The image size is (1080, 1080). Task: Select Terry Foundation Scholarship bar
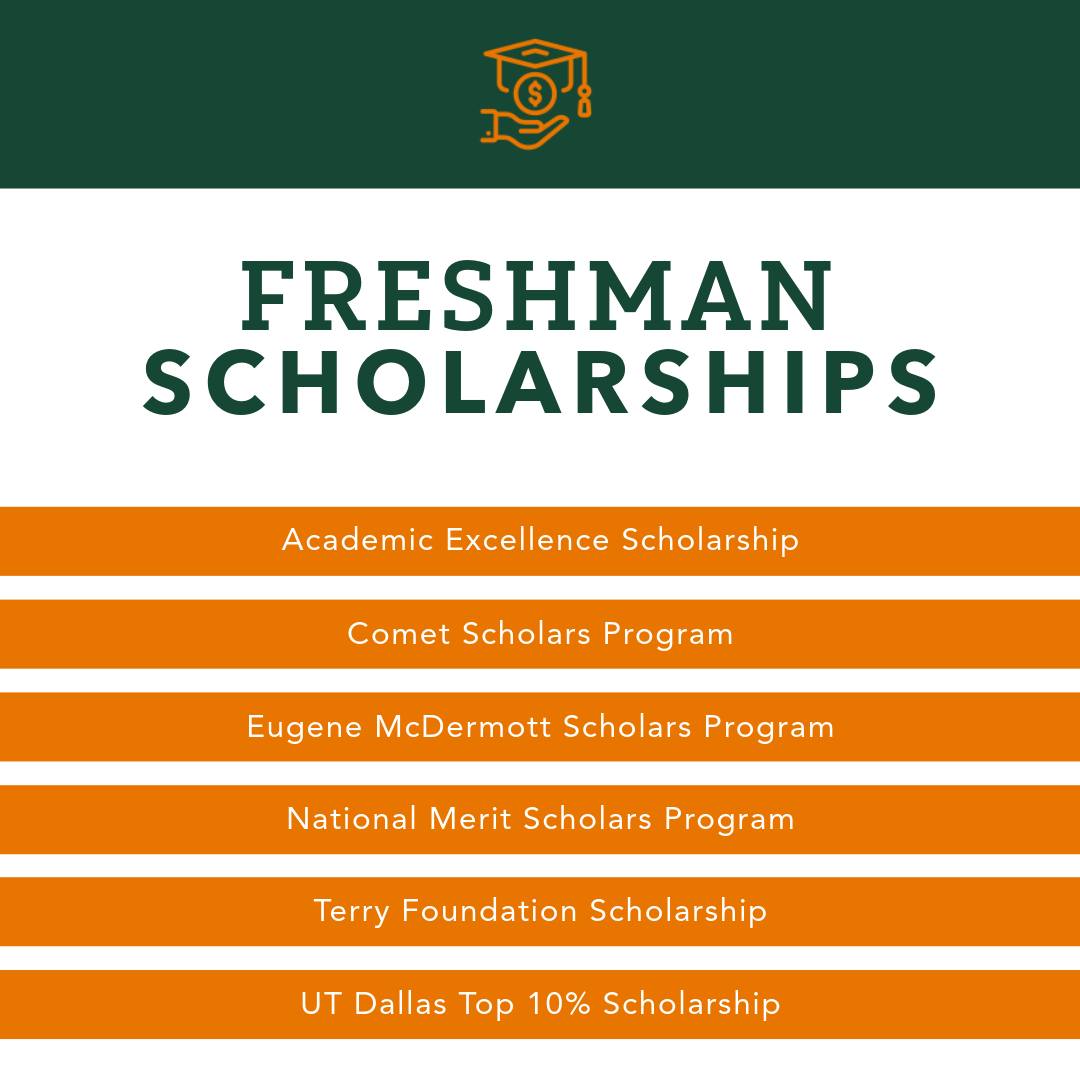[x=540, y=911]
